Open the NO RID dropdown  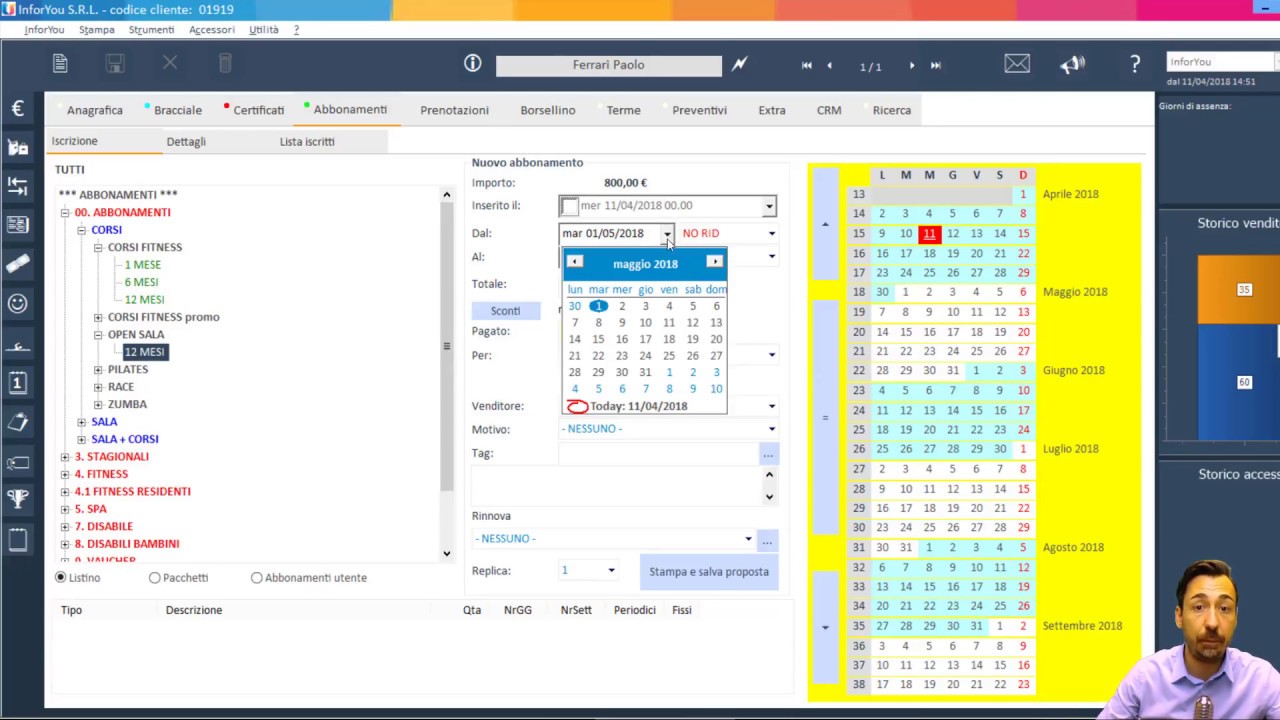[x=771, y=234]
